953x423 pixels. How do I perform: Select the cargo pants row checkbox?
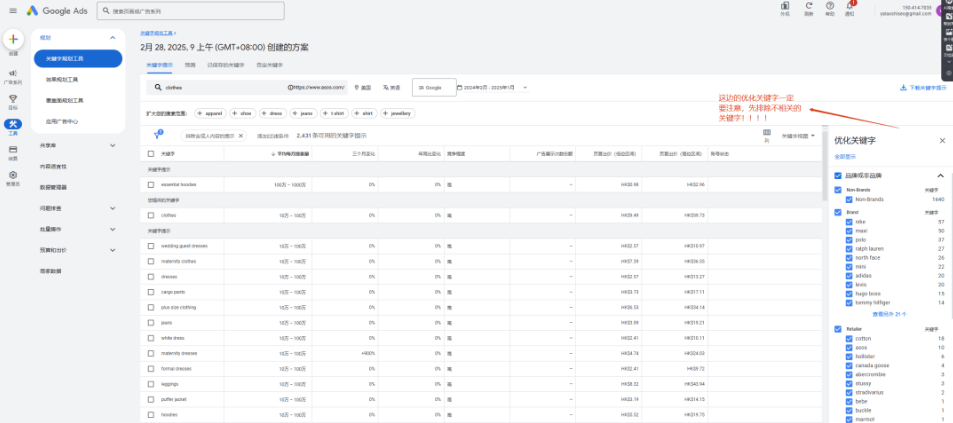click(151, 292)
